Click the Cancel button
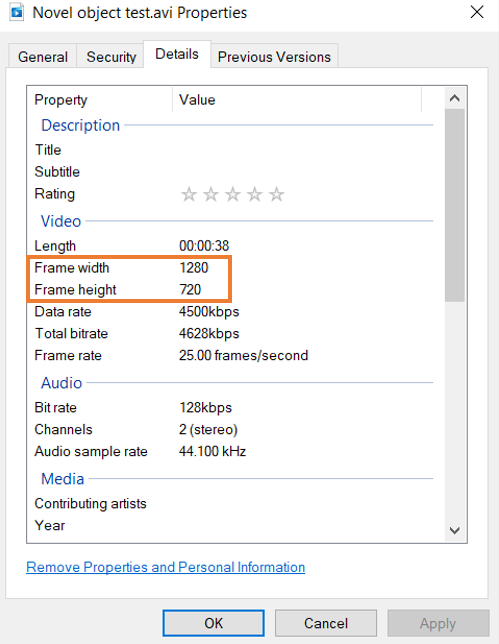 click(x=326, y=623)
